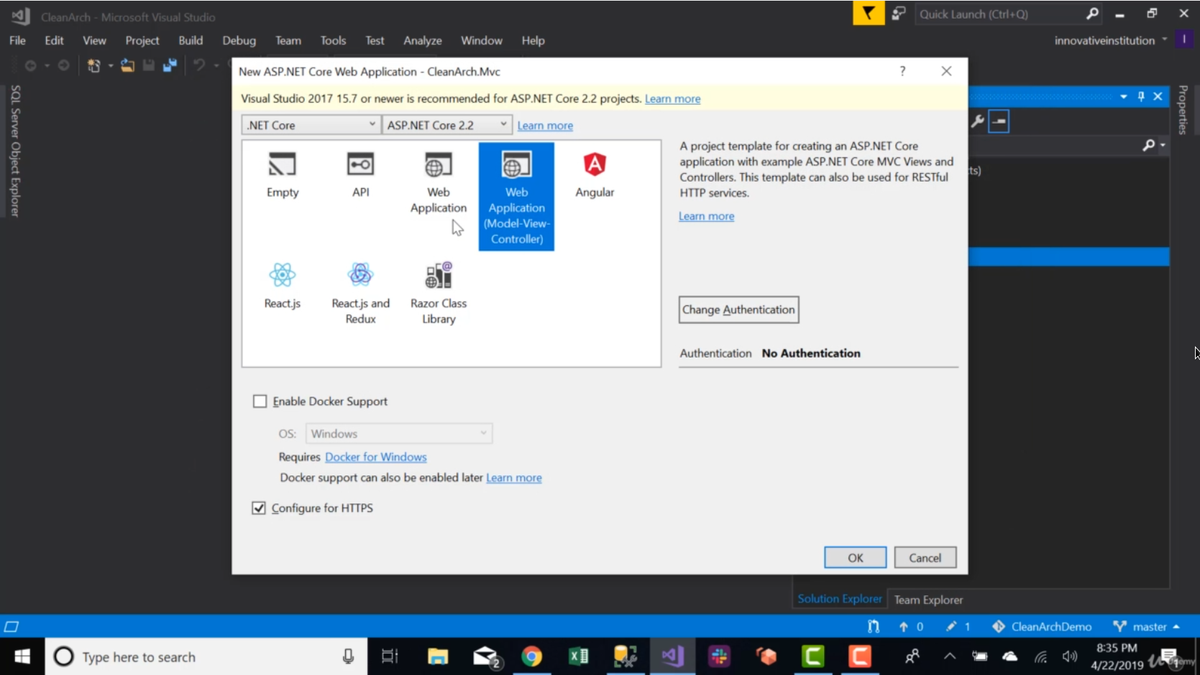Click the pending changes pencil indicator
The width and height of the screenshot is (1200, 675).
click(x=958, y=626)
